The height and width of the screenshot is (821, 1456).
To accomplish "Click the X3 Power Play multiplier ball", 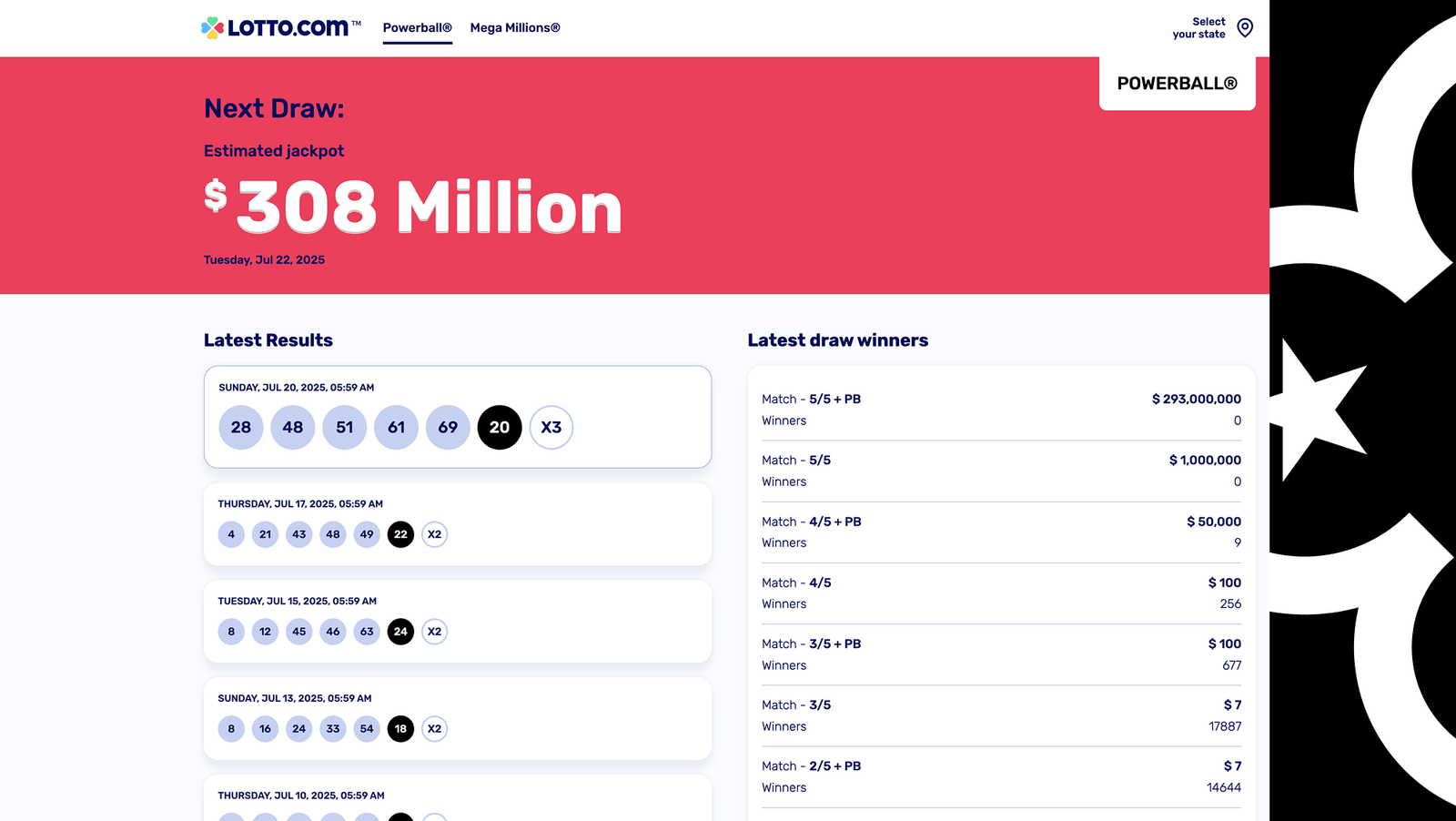I will coord(551,427).
